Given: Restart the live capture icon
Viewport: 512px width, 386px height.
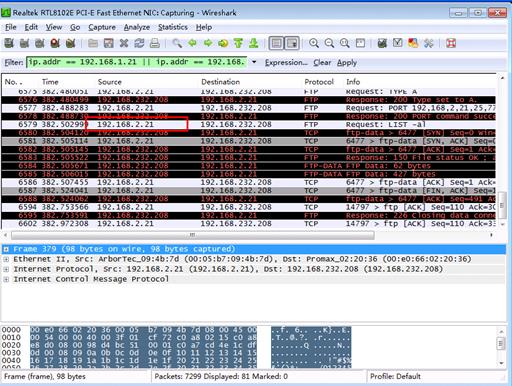Looking at the screenshot, I should [70, 43].
